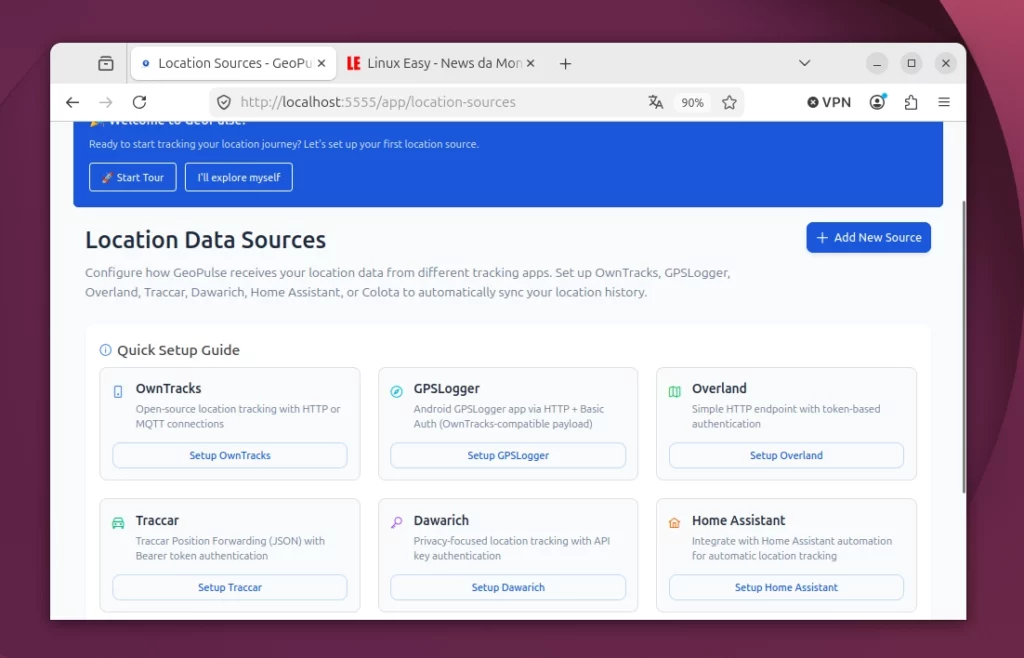Open the hamburger application menu
Viewport: 1024px width, 658px height.
pos(944,102)
